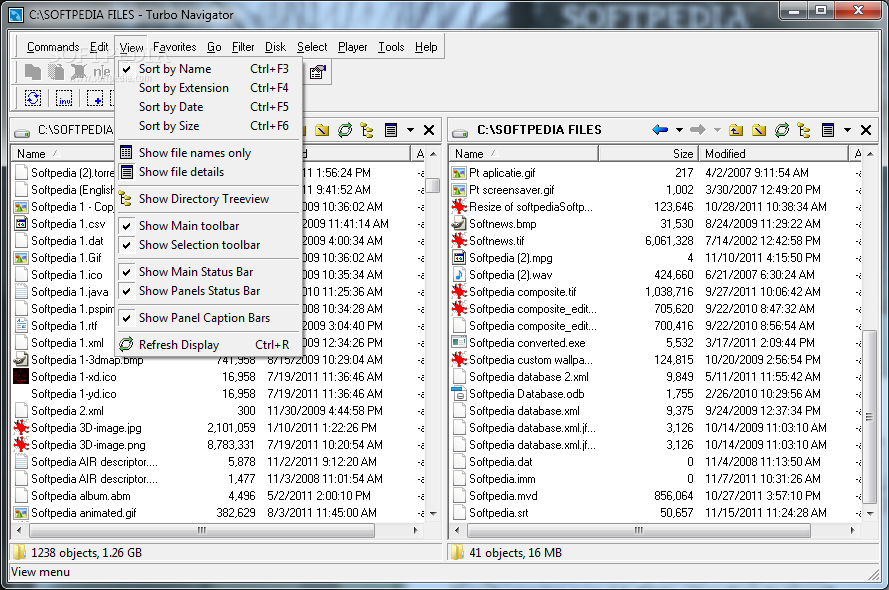Viewport: 889px width, 590px height.
Task: Refresh the right panel with green arrows icon
Action: (782, 130)
